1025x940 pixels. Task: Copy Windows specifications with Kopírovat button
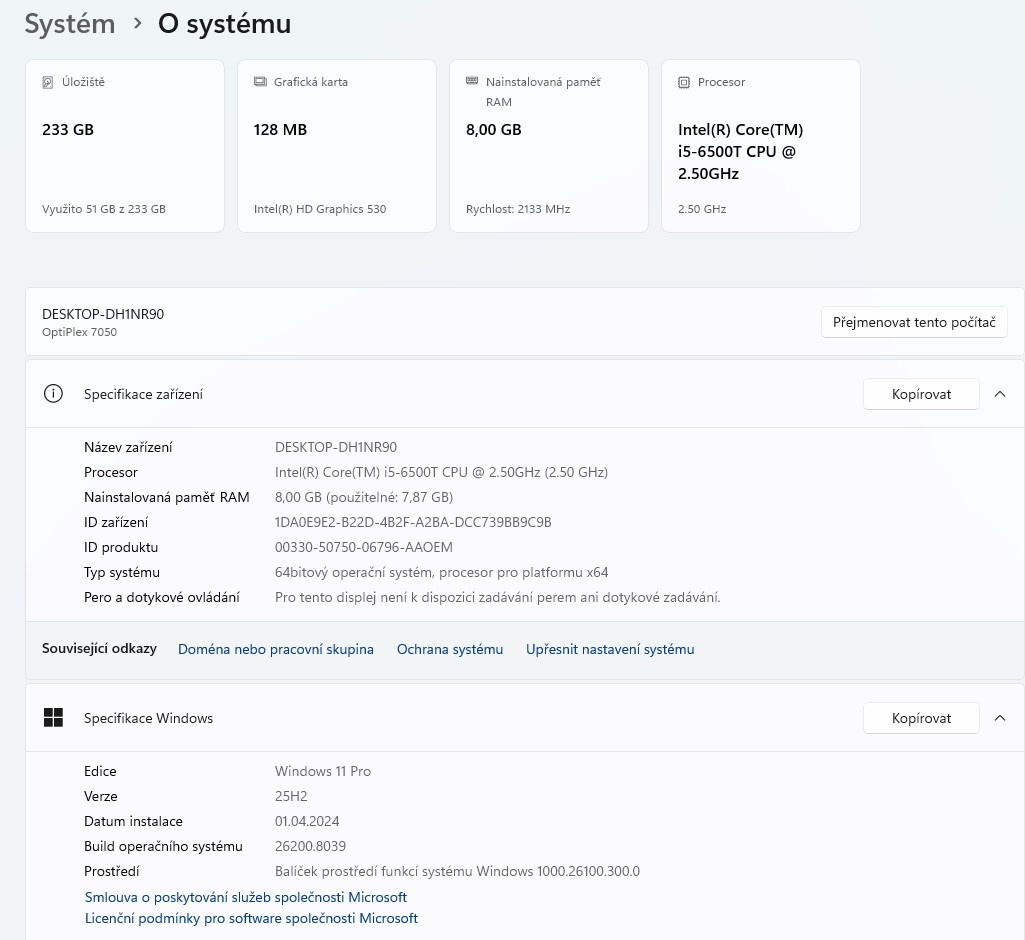(921, 718)
